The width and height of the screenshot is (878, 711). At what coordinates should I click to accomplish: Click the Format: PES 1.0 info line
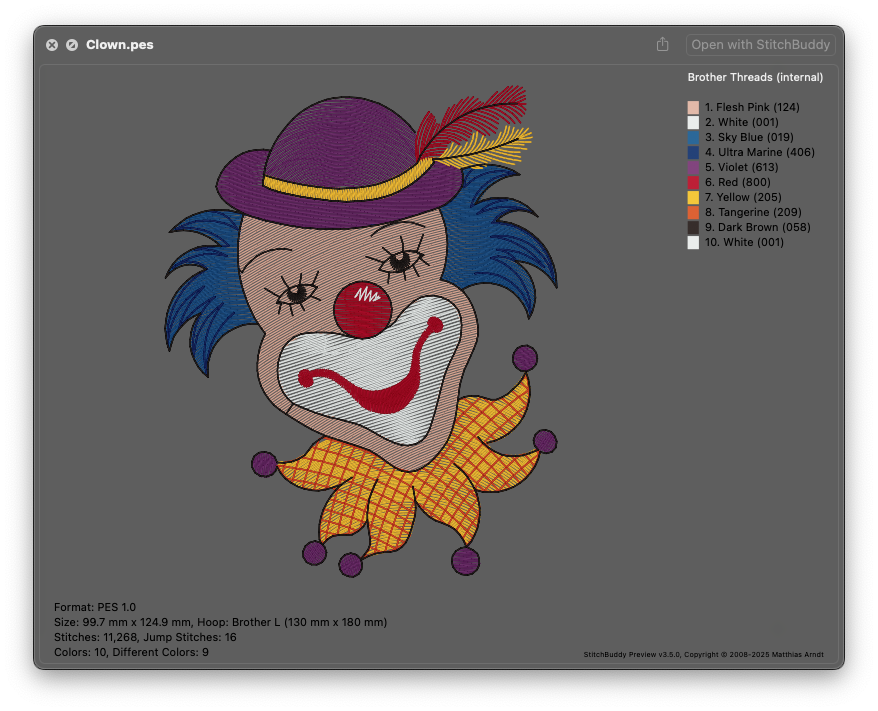click(95, 607)
